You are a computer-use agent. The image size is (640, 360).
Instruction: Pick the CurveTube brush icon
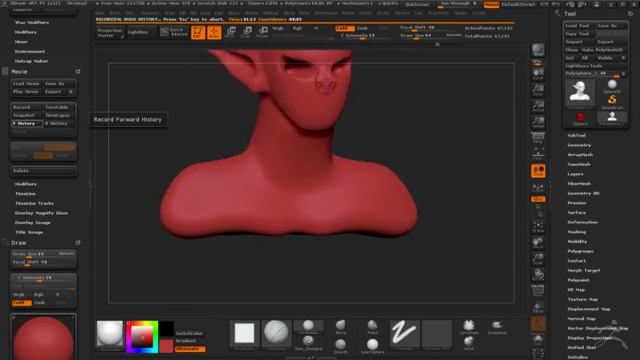(469, 327)
